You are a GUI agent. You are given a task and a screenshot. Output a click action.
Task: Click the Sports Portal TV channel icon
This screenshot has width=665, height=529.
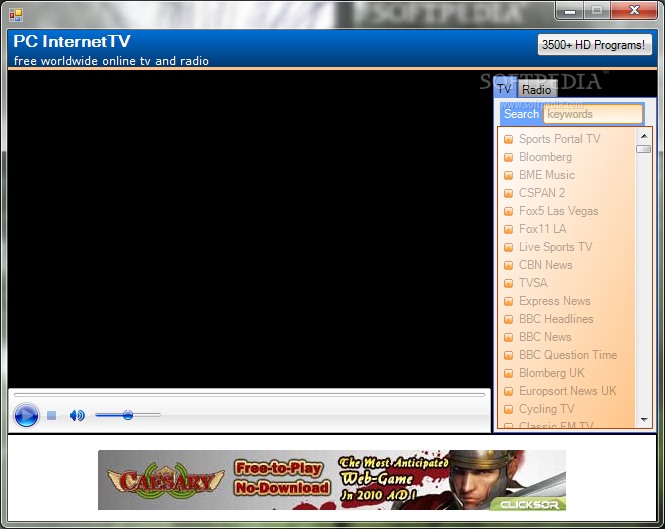(x=508, y=139)
